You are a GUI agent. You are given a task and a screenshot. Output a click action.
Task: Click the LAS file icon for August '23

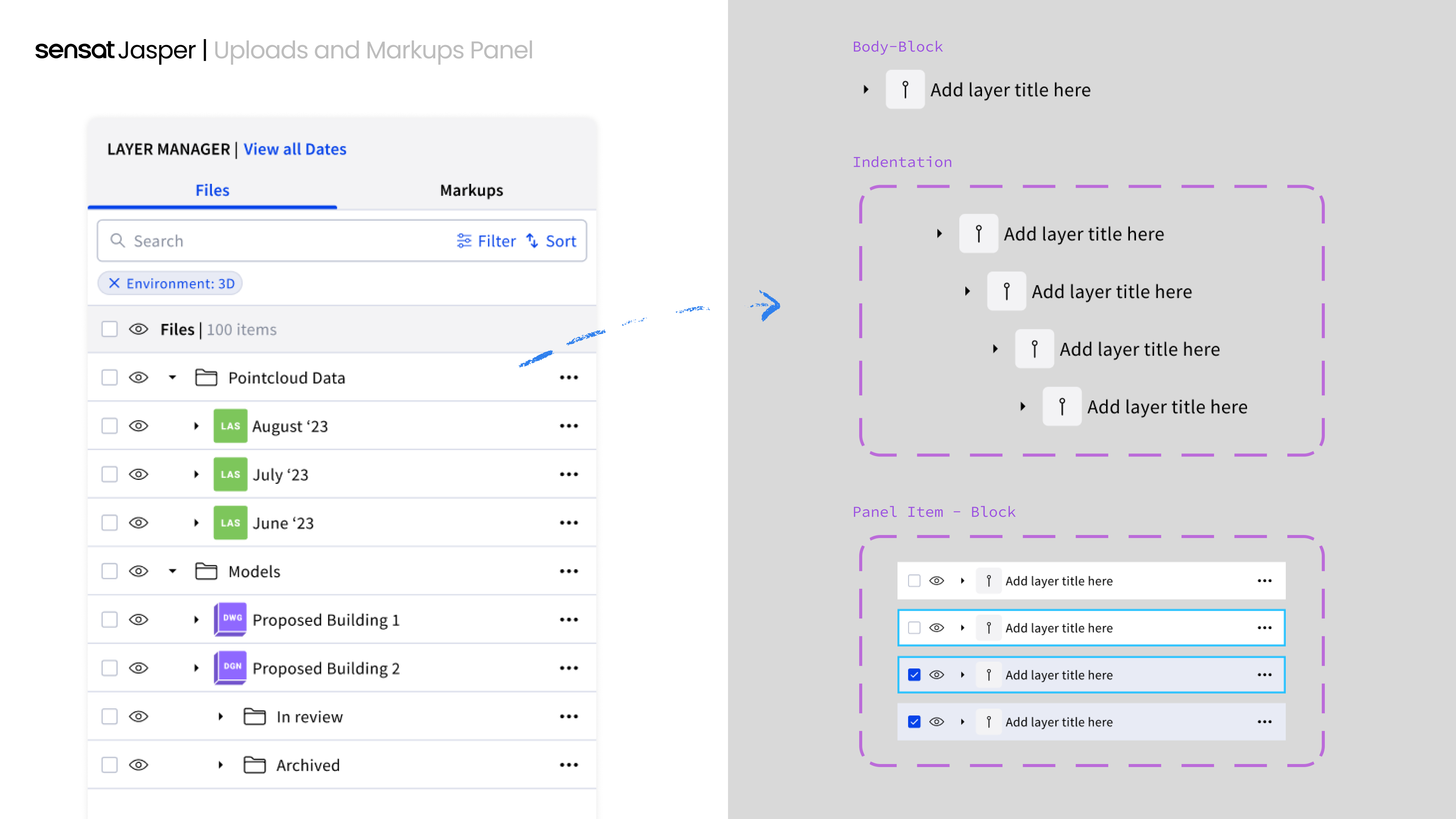pyautogui.click(x=230, y=425)
